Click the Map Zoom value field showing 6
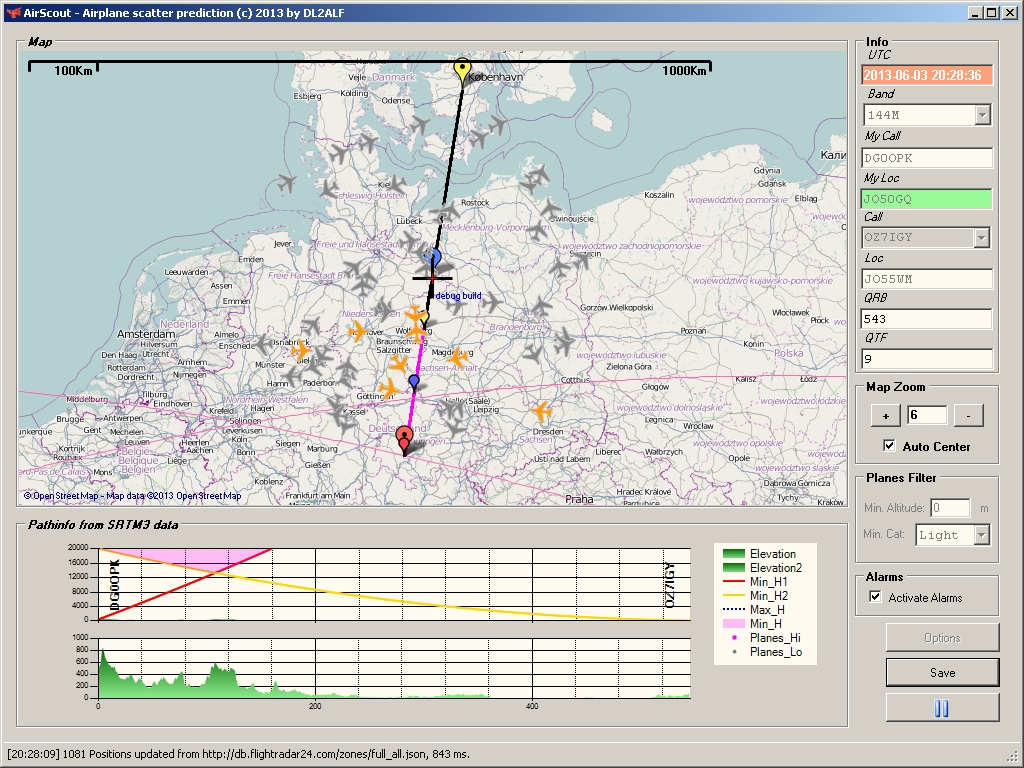 [x=927, y=415]
